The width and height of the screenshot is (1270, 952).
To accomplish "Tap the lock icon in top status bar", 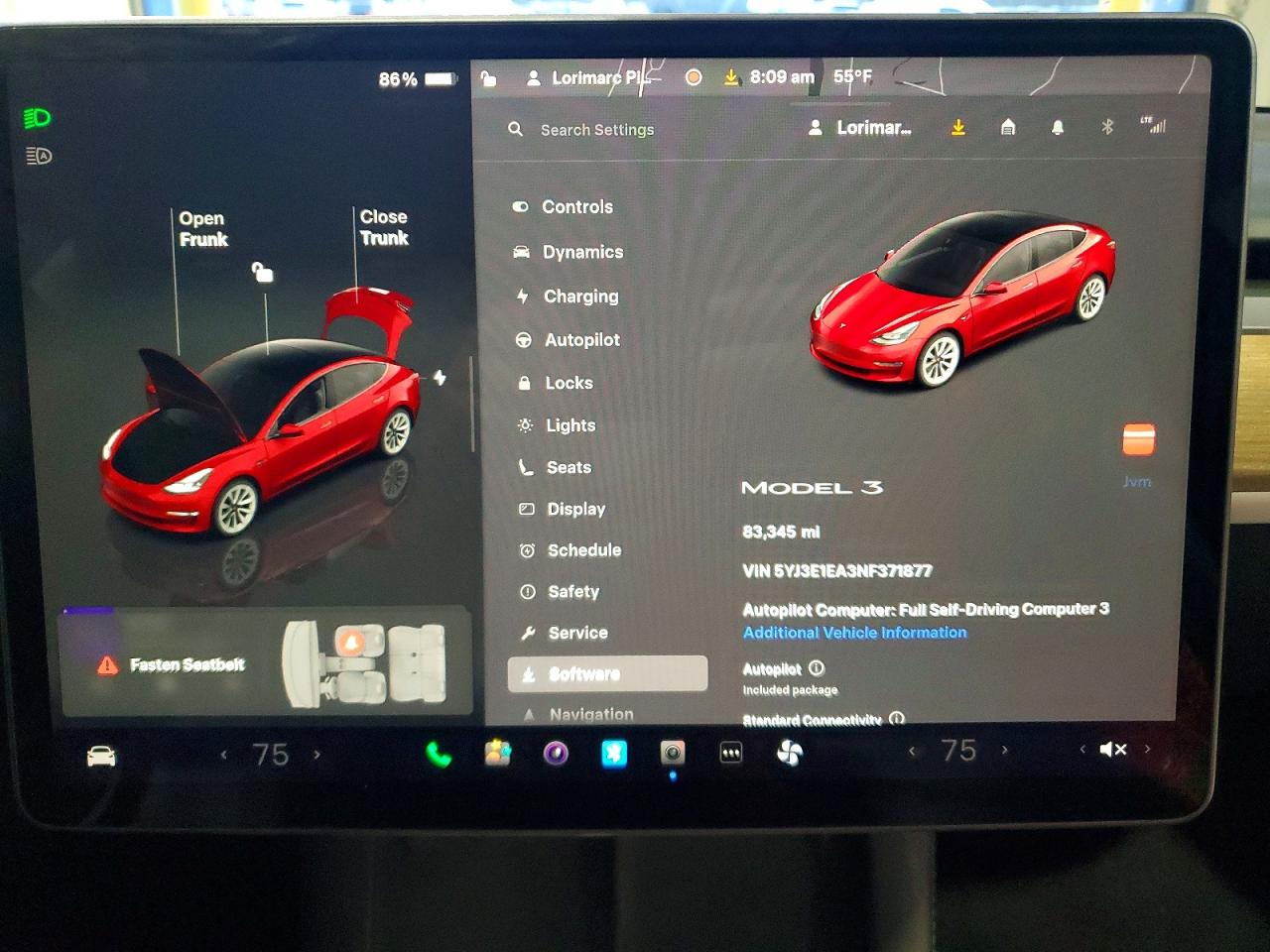I will tap(488, 77).
